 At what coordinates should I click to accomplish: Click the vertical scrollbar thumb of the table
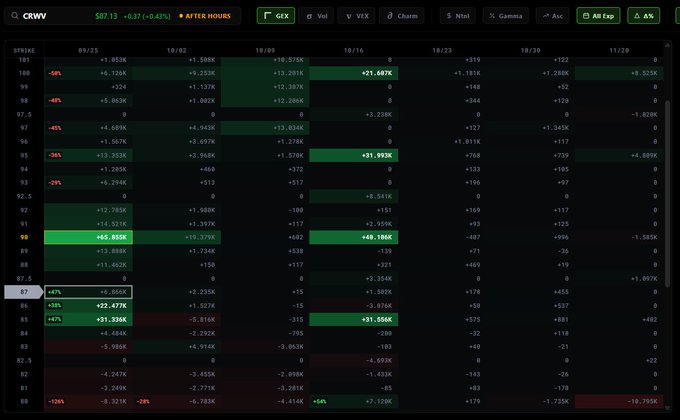[x=668, y=193]
